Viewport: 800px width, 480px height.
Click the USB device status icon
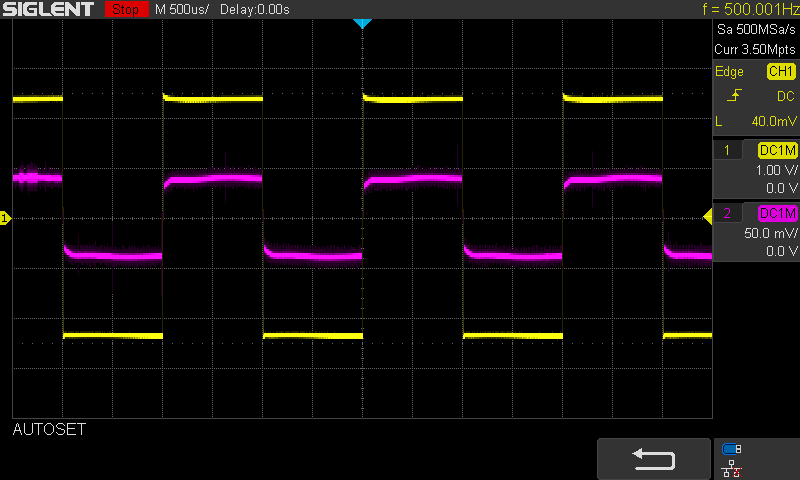point(732,449)
